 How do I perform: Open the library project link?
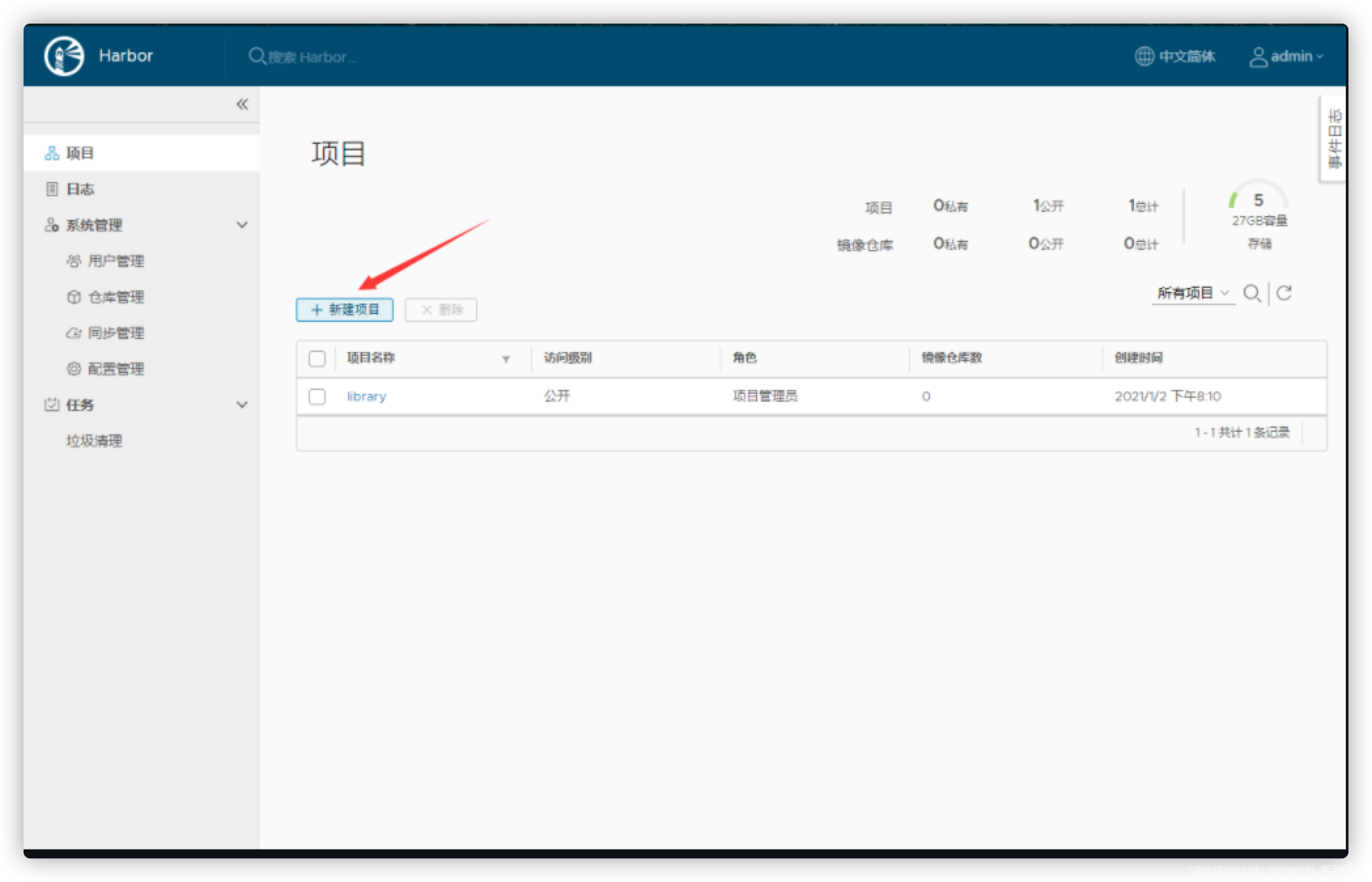[x=366, y=397]
